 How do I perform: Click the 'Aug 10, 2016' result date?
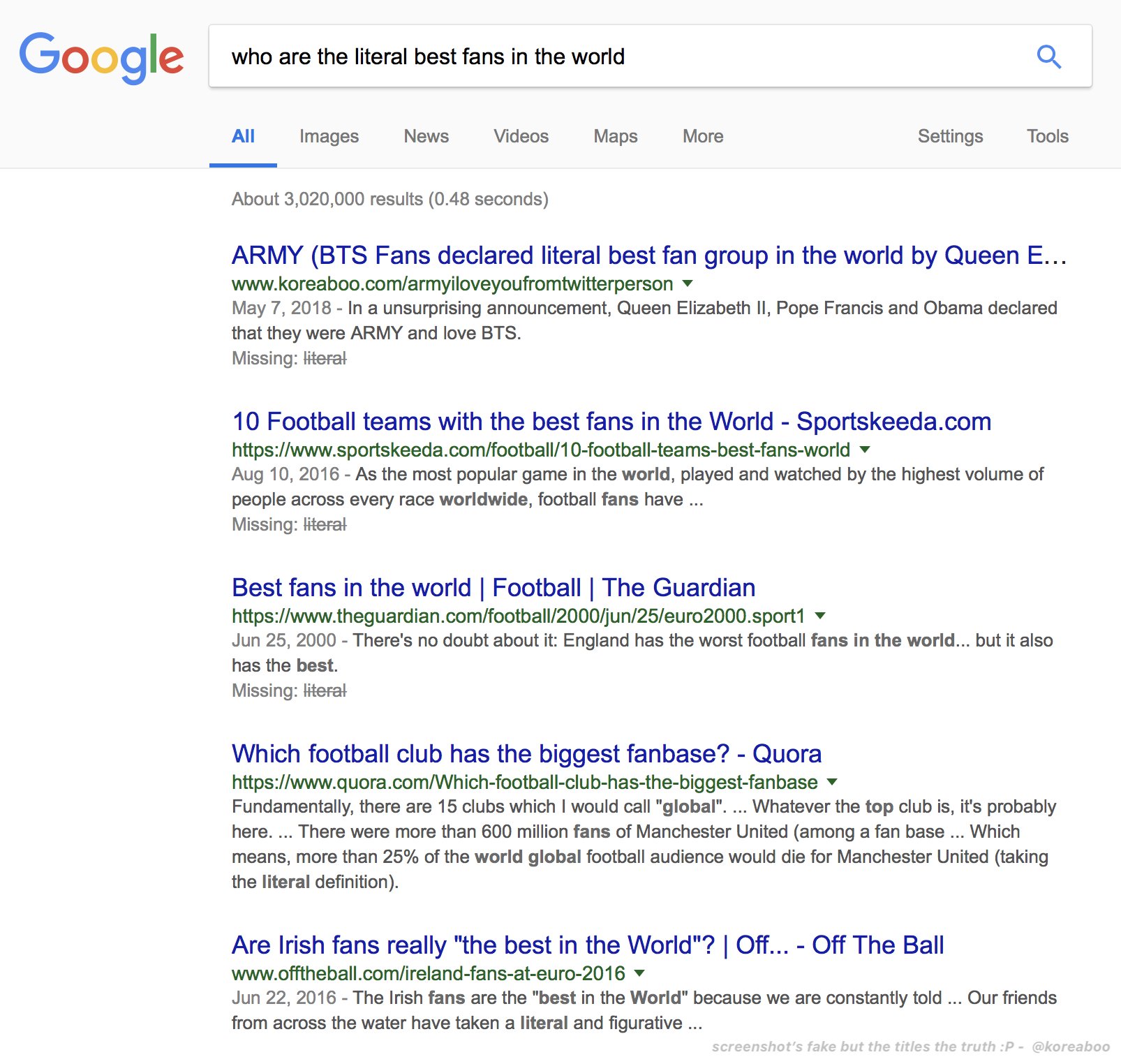pyautogui.click(x=285, y=475)
